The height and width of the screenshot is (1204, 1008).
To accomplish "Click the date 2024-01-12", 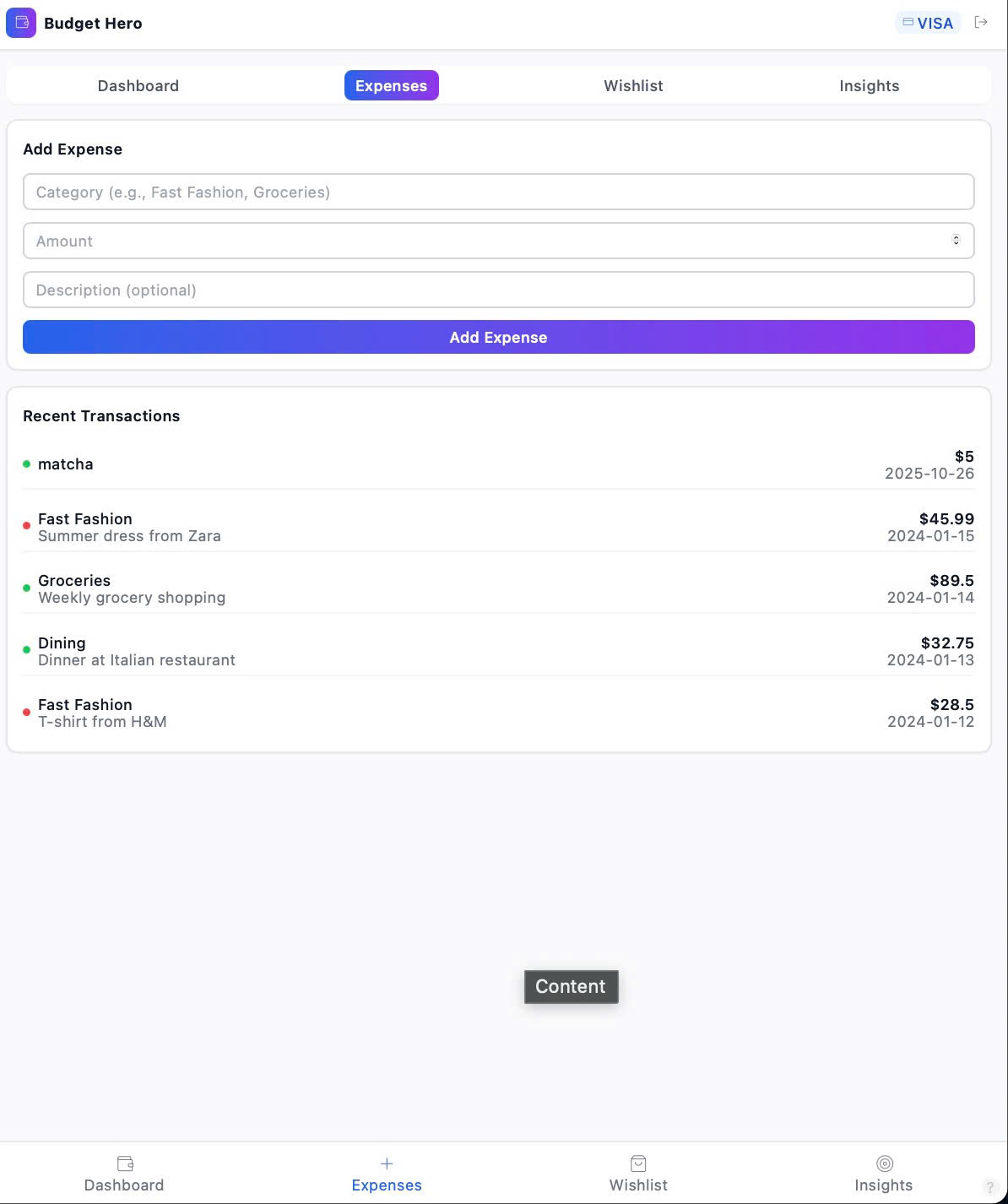I will click(x=930, y=722).
